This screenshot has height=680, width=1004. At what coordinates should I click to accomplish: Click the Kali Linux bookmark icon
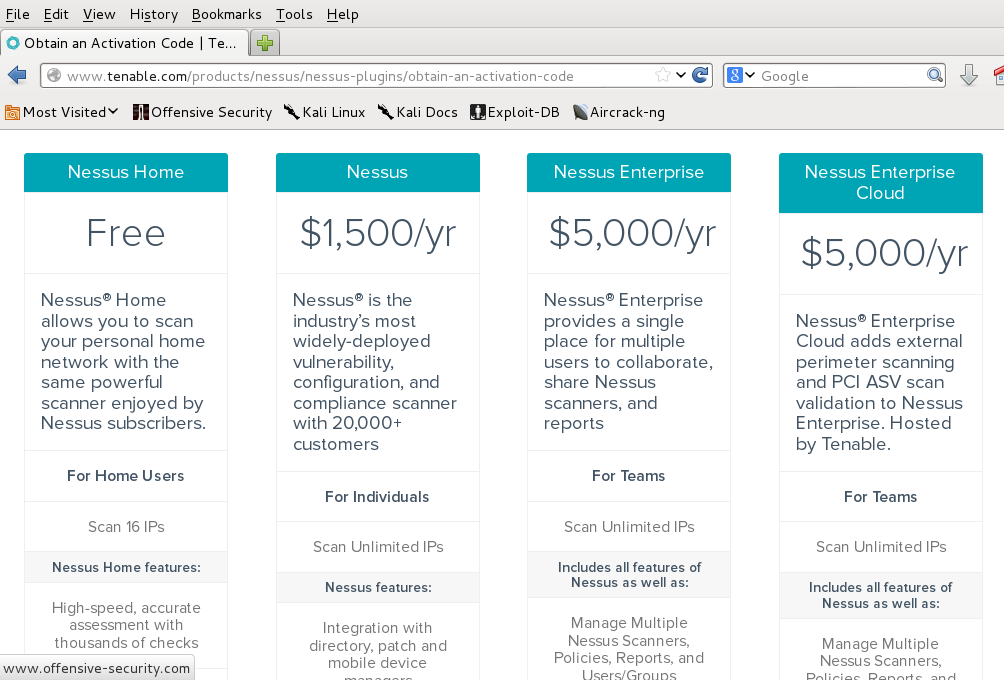pos(292,112)
